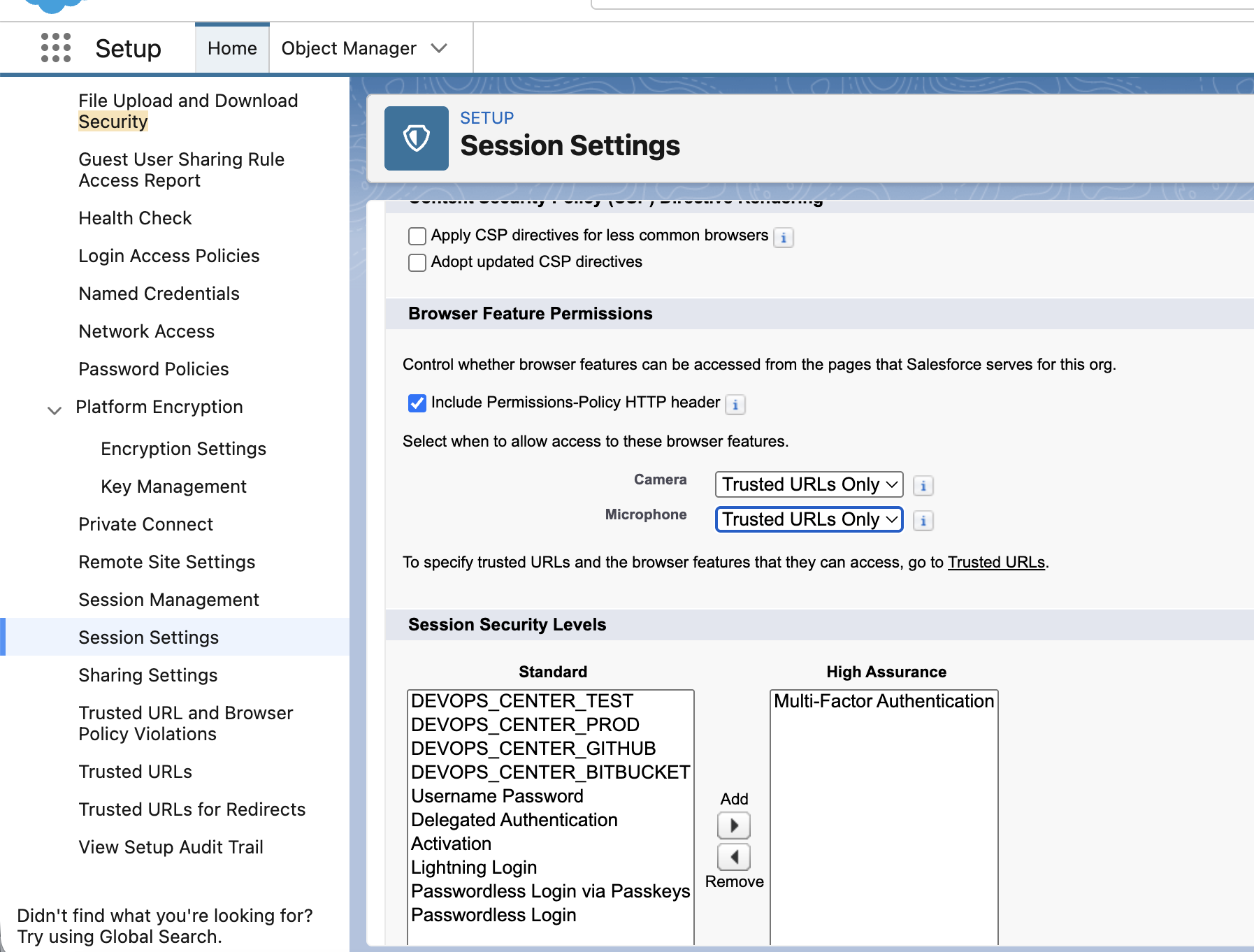Open Remote Site Settings
Image resolution: width=1254 pixels, height=952 pixels.
167,562
